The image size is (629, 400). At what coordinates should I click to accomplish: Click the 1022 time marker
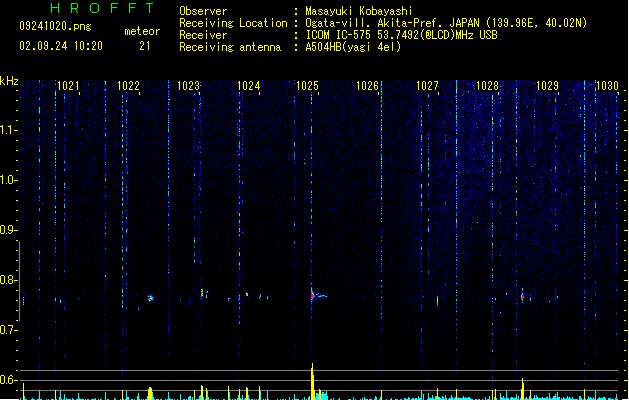[x=128, y=86]
